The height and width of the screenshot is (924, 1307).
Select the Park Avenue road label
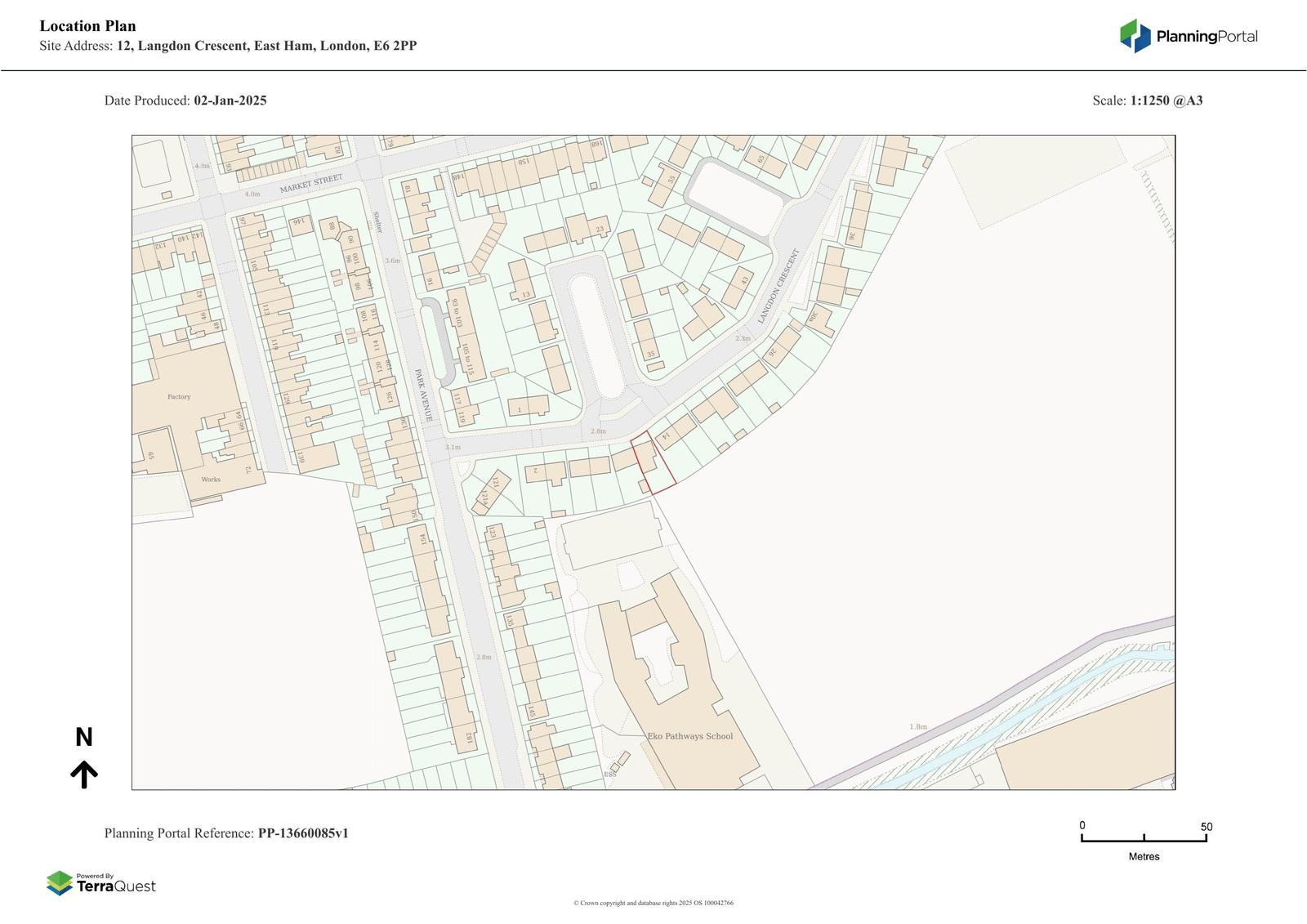(426, 395)
